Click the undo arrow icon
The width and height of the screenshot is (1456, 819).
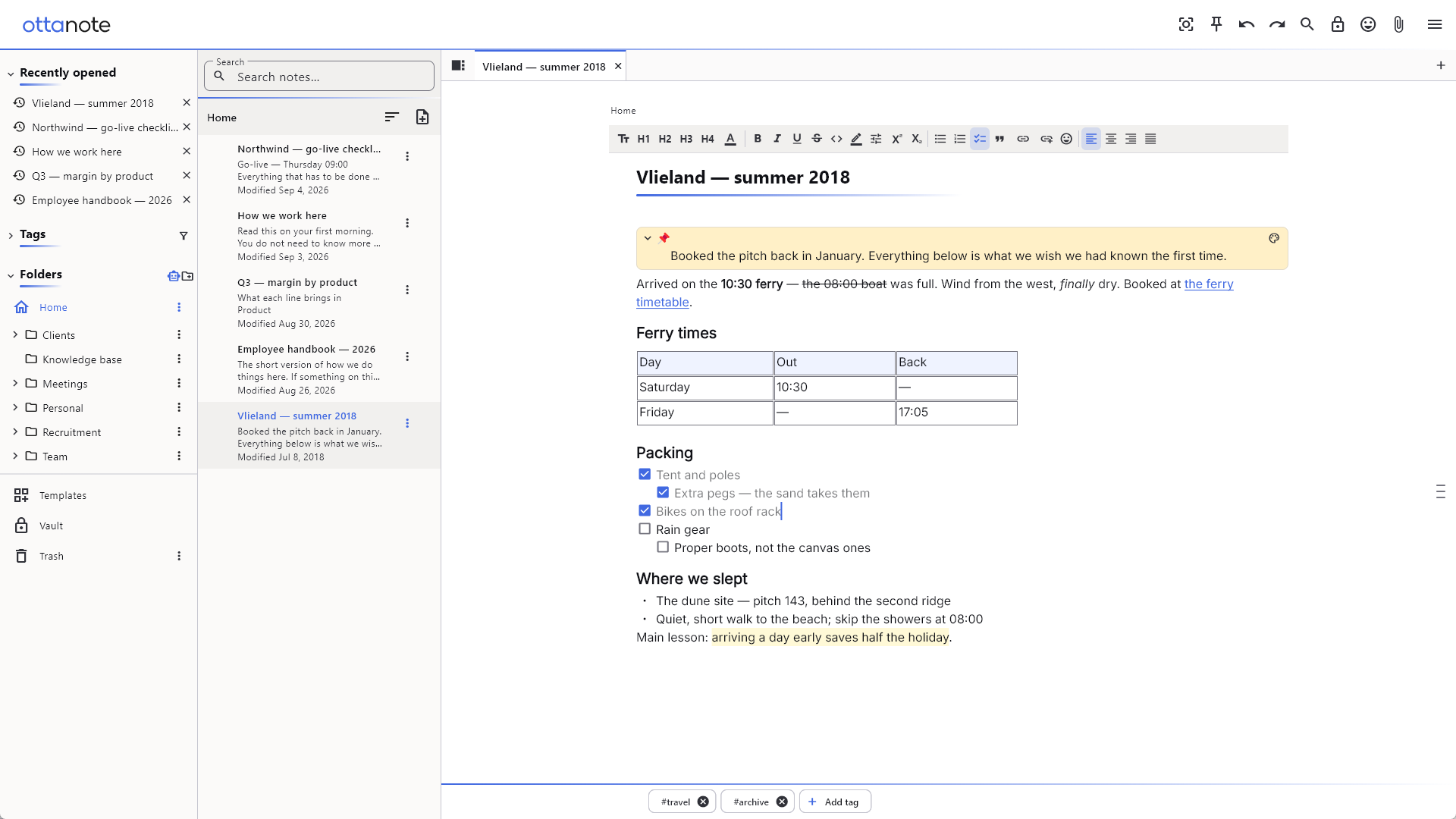tap(1247, 24)
